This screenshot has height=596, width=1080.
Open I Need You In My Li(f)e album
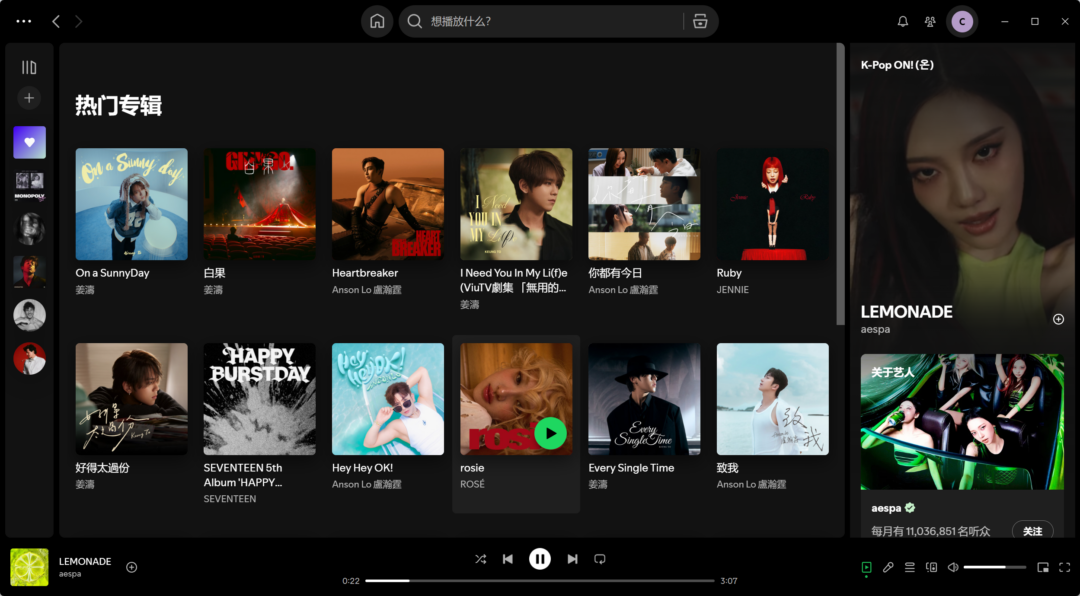(x=516, y=204)
